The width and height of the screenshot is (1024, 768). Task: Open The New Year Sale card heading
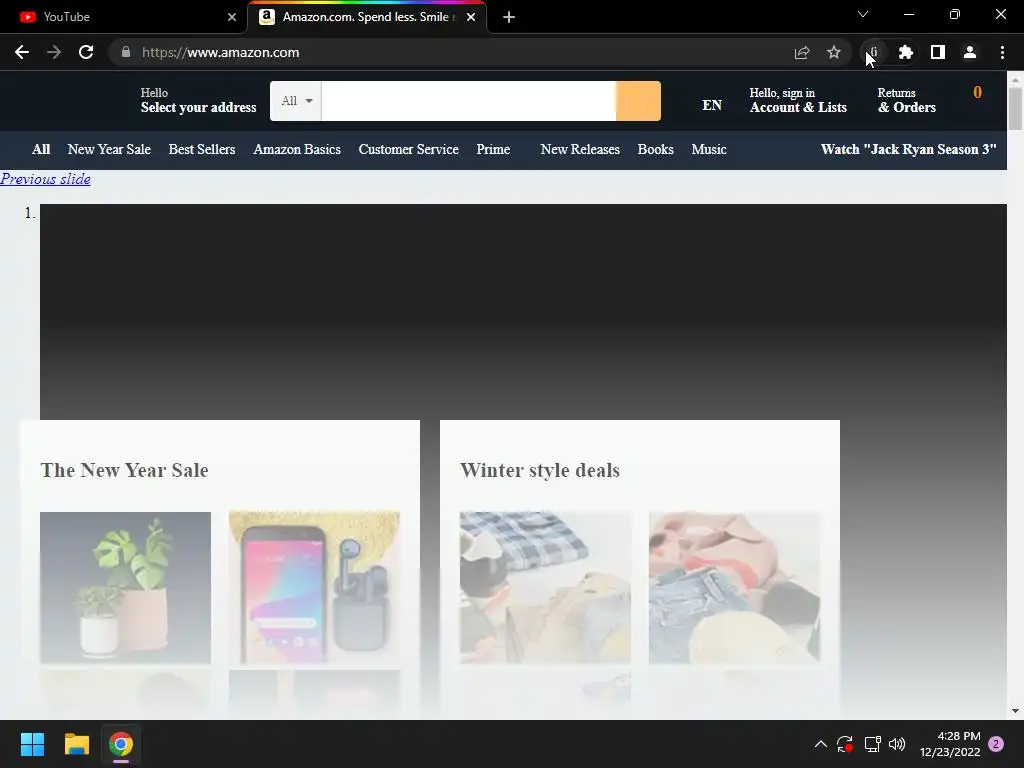tap(125, 470)
